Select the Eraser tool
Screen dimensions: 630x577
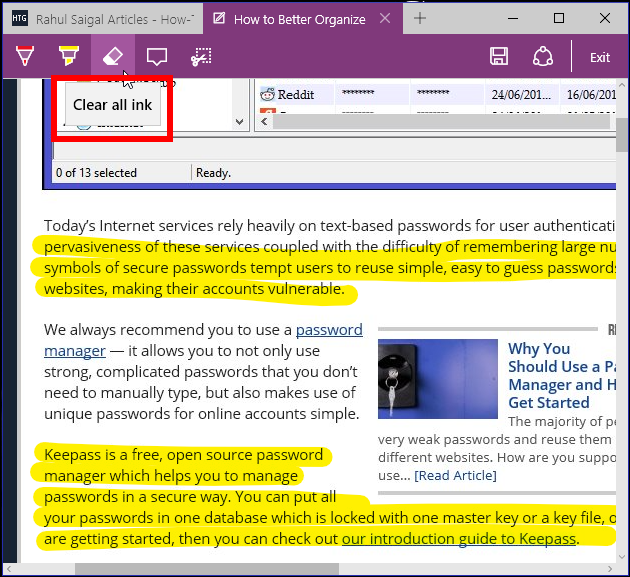tap(112, 56)
